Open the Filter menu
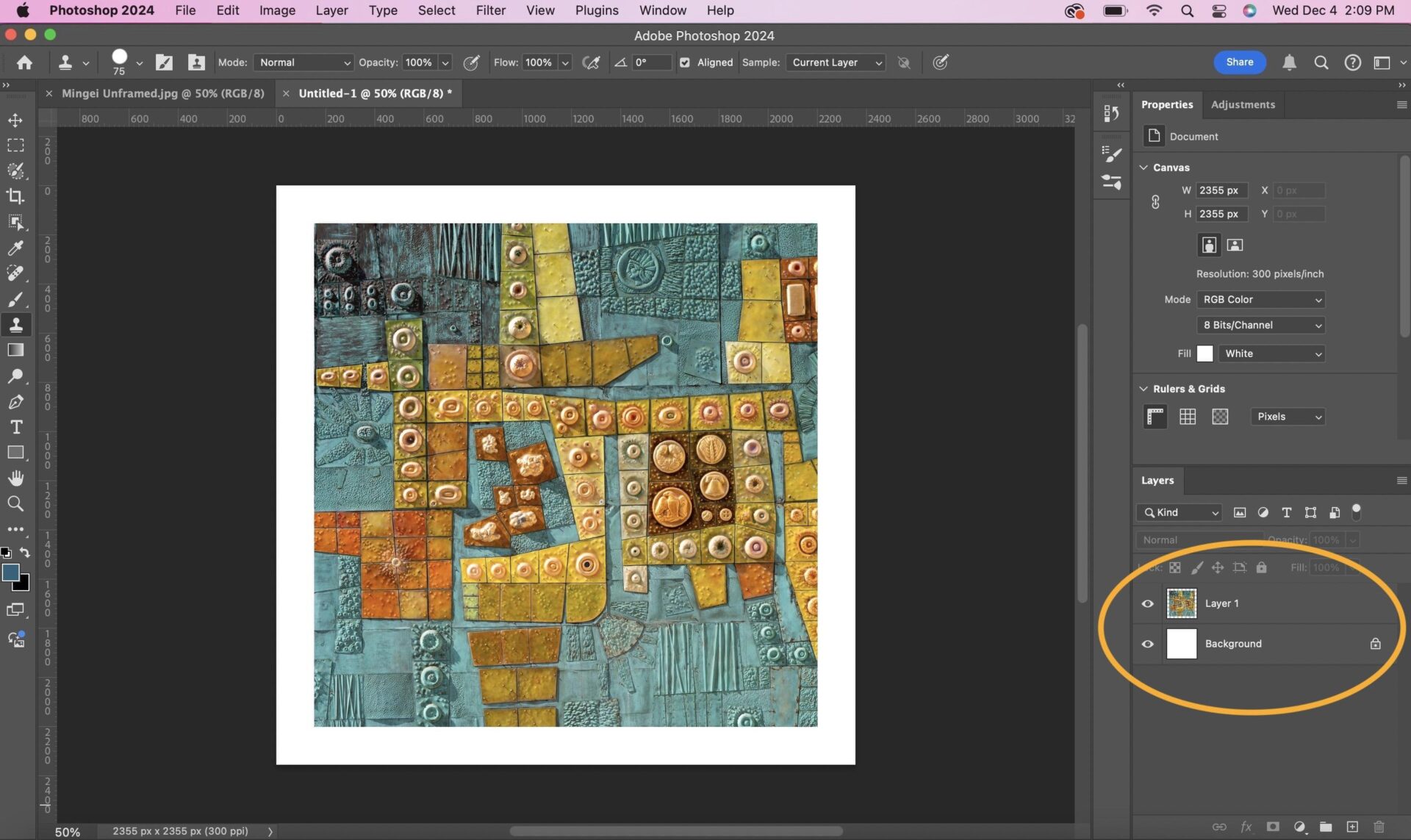This screenshot has width=1411, height=840. click(490, 10)
